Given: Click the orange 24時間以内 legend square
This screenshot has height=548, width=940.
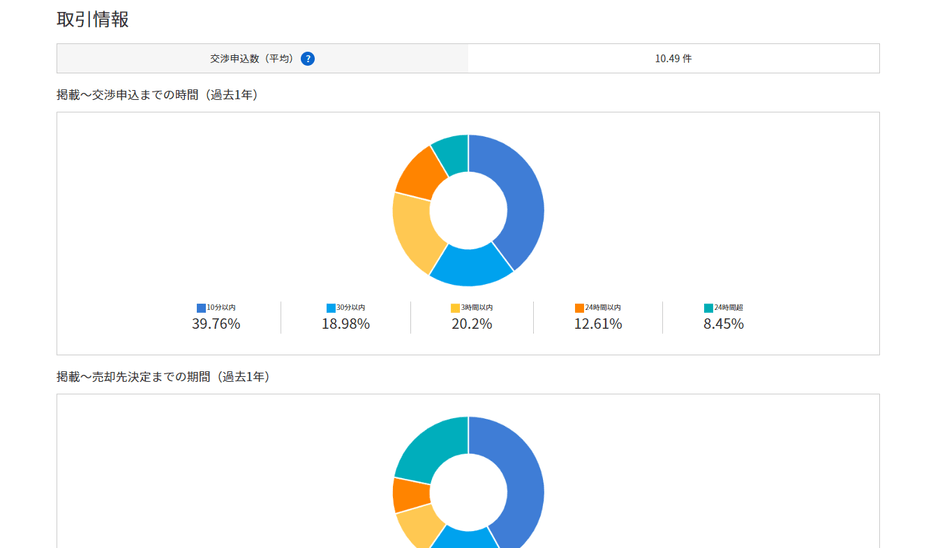Looking at the screenshot, I should click(579, 308).
